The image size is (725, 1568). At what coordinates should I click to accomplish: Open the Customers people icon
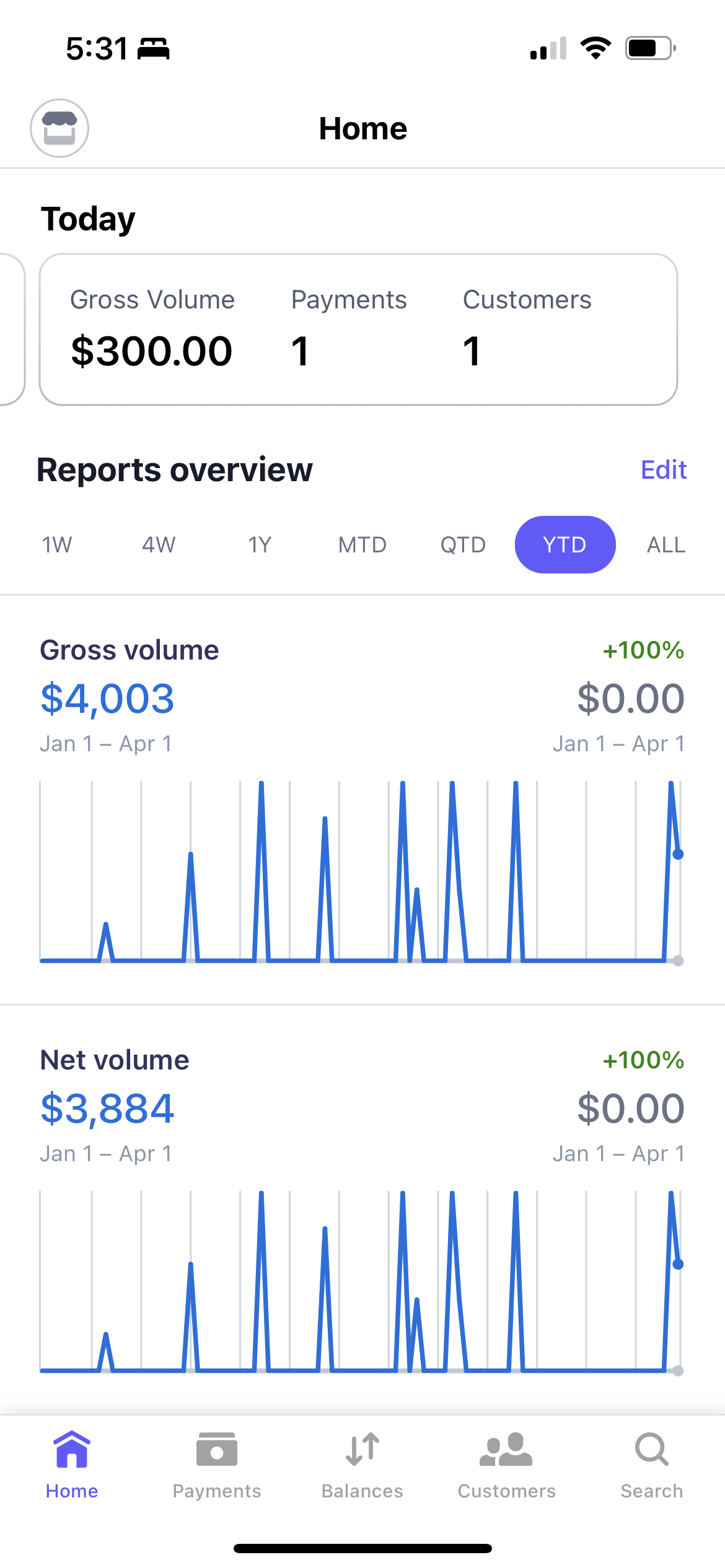point(506,1450)
